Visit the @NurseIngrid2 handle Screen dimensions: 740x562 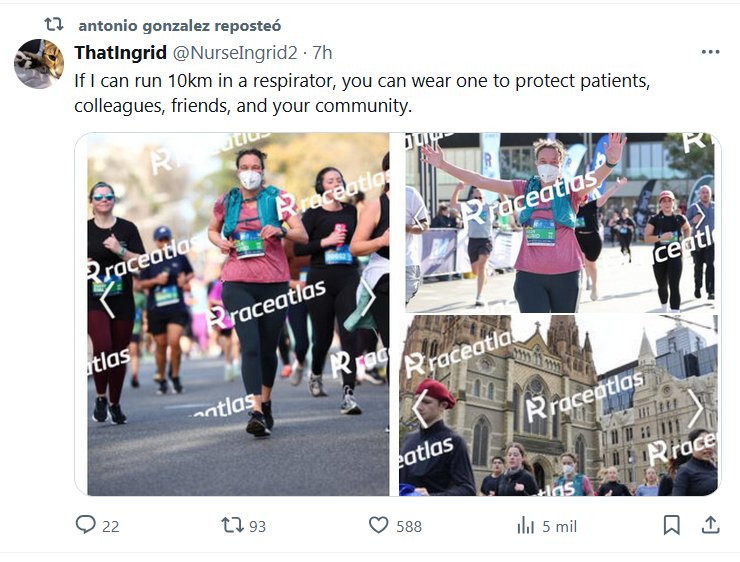coord(235,53)
